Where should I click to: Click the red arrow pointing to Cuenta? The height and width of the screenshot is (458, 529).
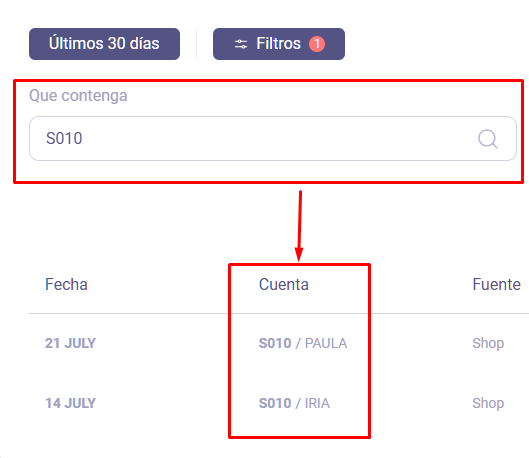click(299, 226)
